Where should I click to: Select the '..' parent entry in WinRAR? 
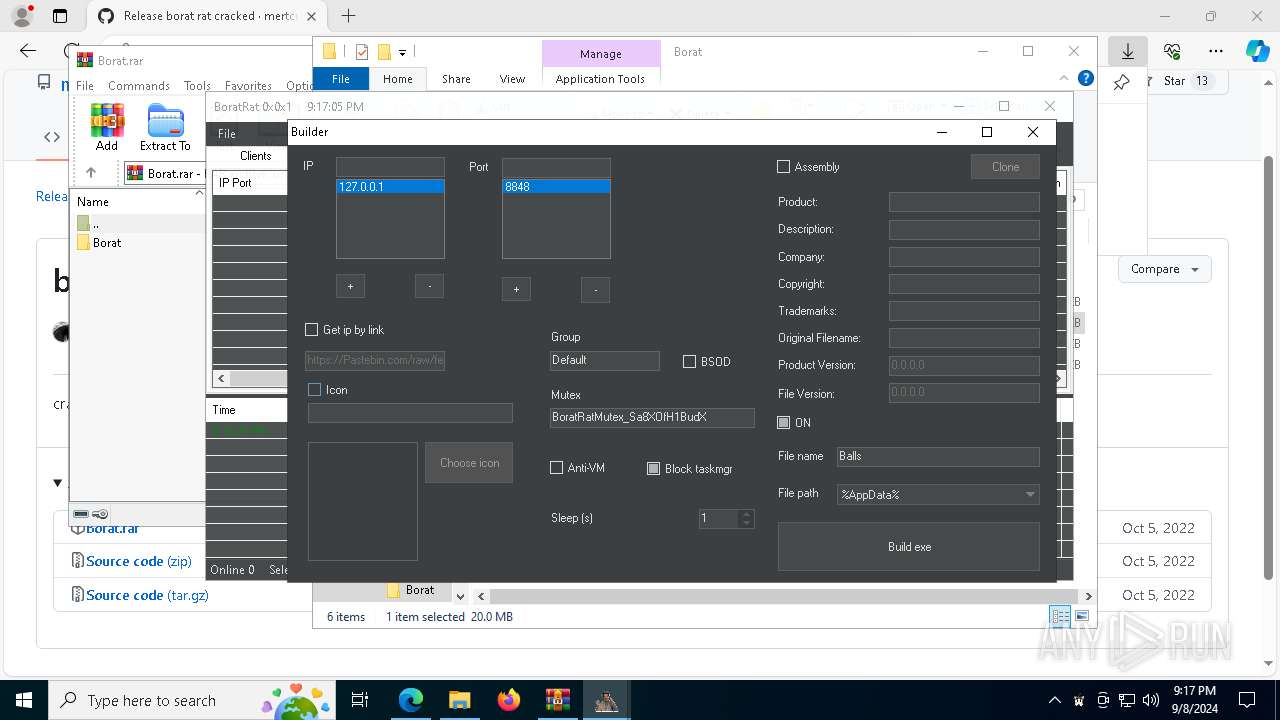pos(89,223)
